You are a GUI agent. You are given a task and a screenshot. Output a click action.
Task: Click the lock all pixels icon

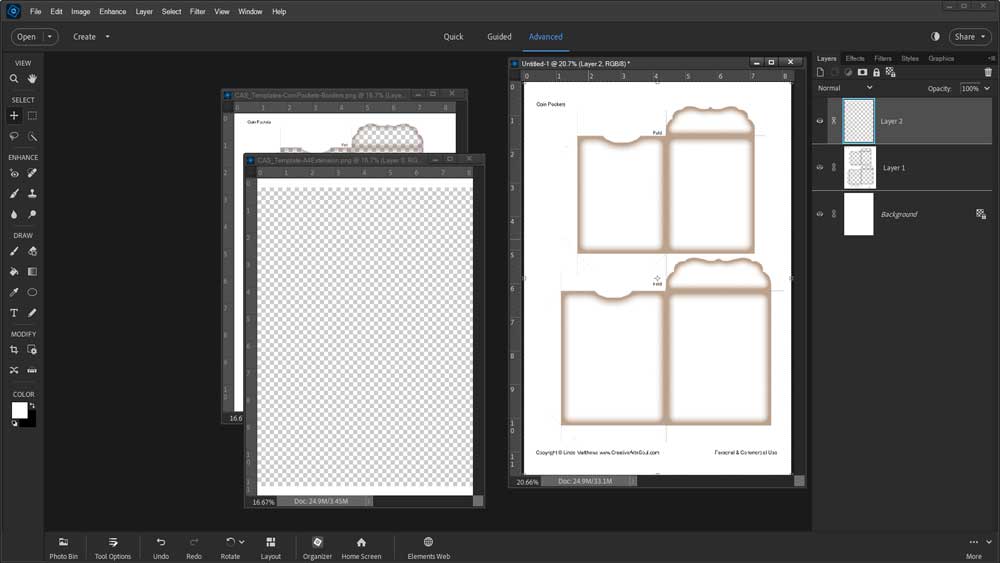click(876, 72)
